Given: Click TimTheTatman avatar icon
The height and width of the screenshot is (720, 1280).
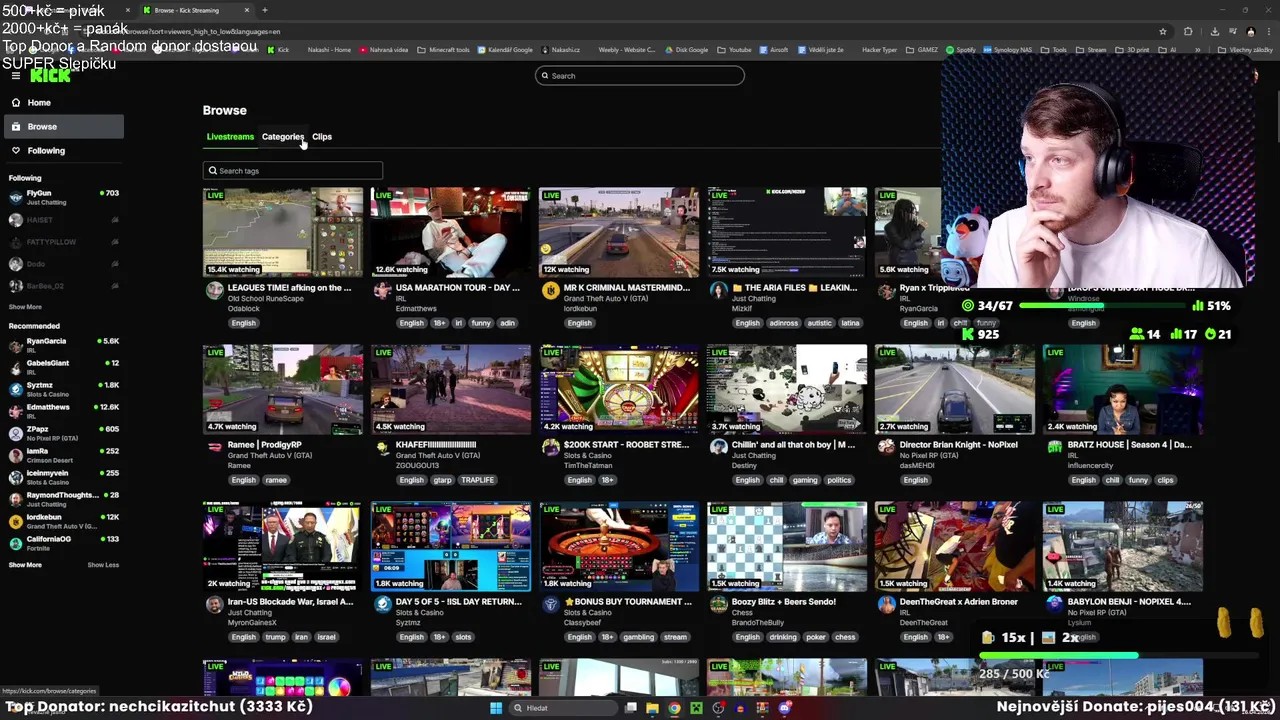Looking at the screenshot, I should [550, 447].
